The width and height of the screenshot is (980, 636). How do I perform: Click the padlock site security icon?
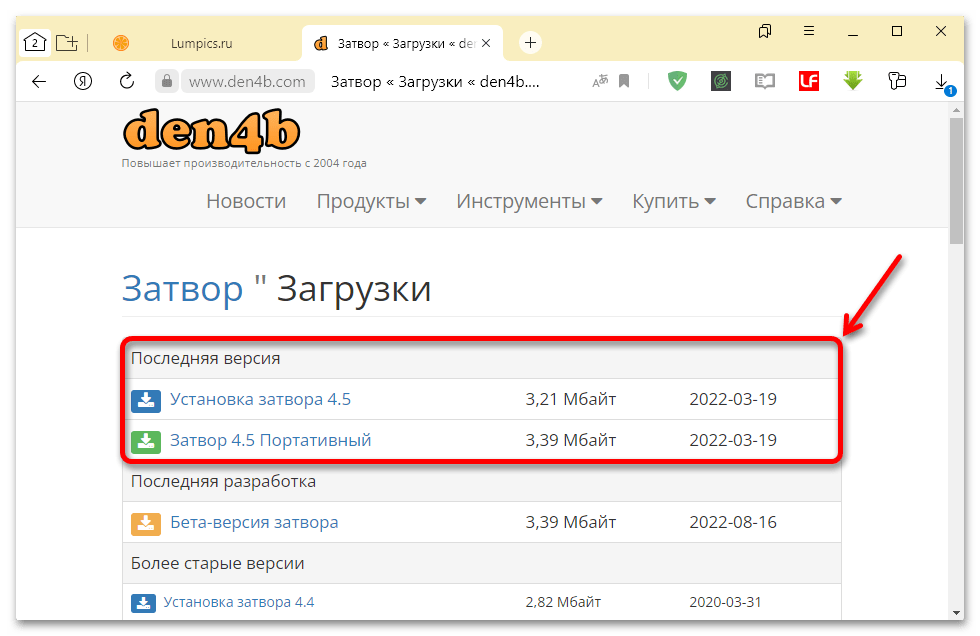pos(167,81)
